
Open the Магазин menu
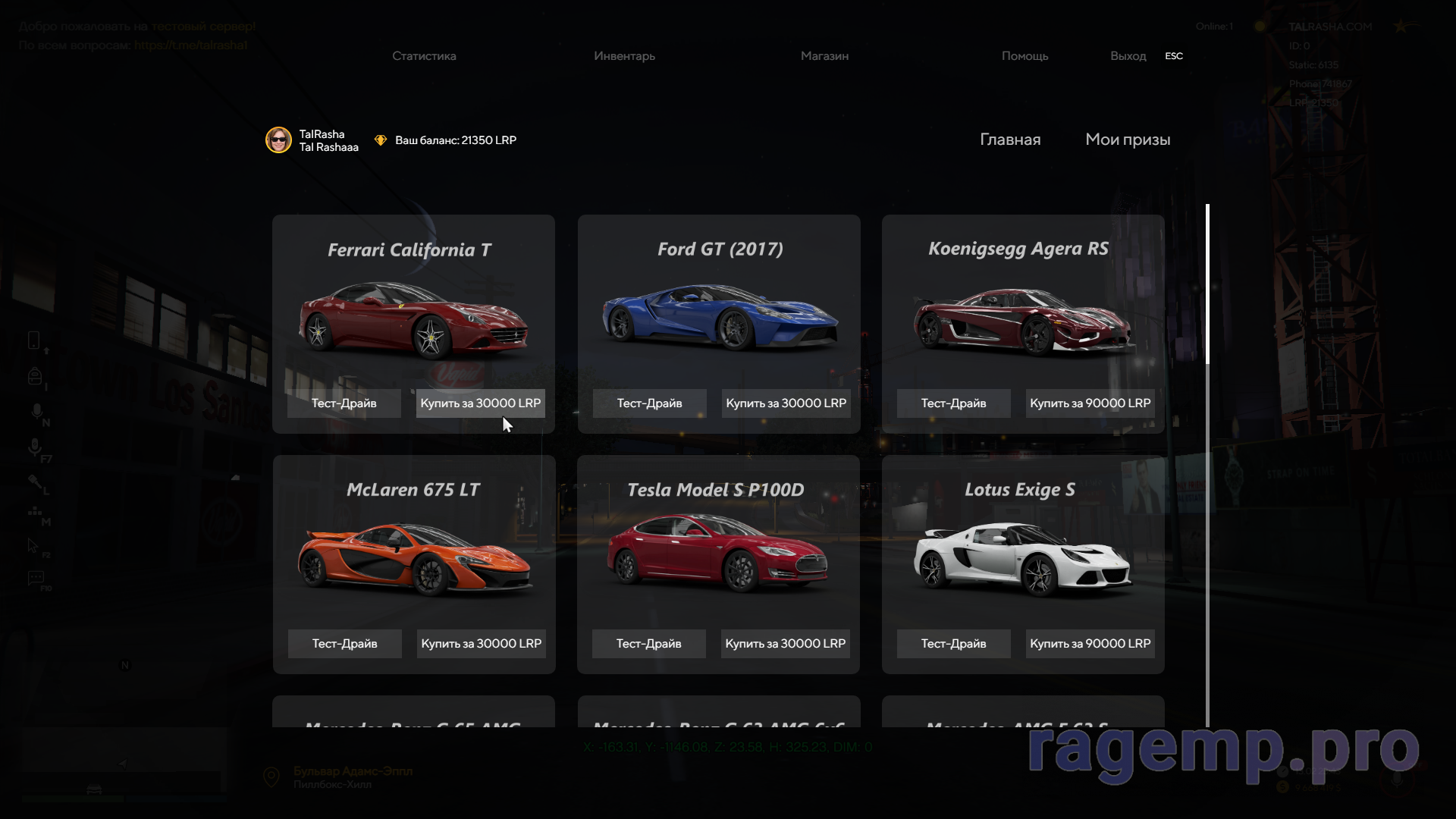[824, 56]
